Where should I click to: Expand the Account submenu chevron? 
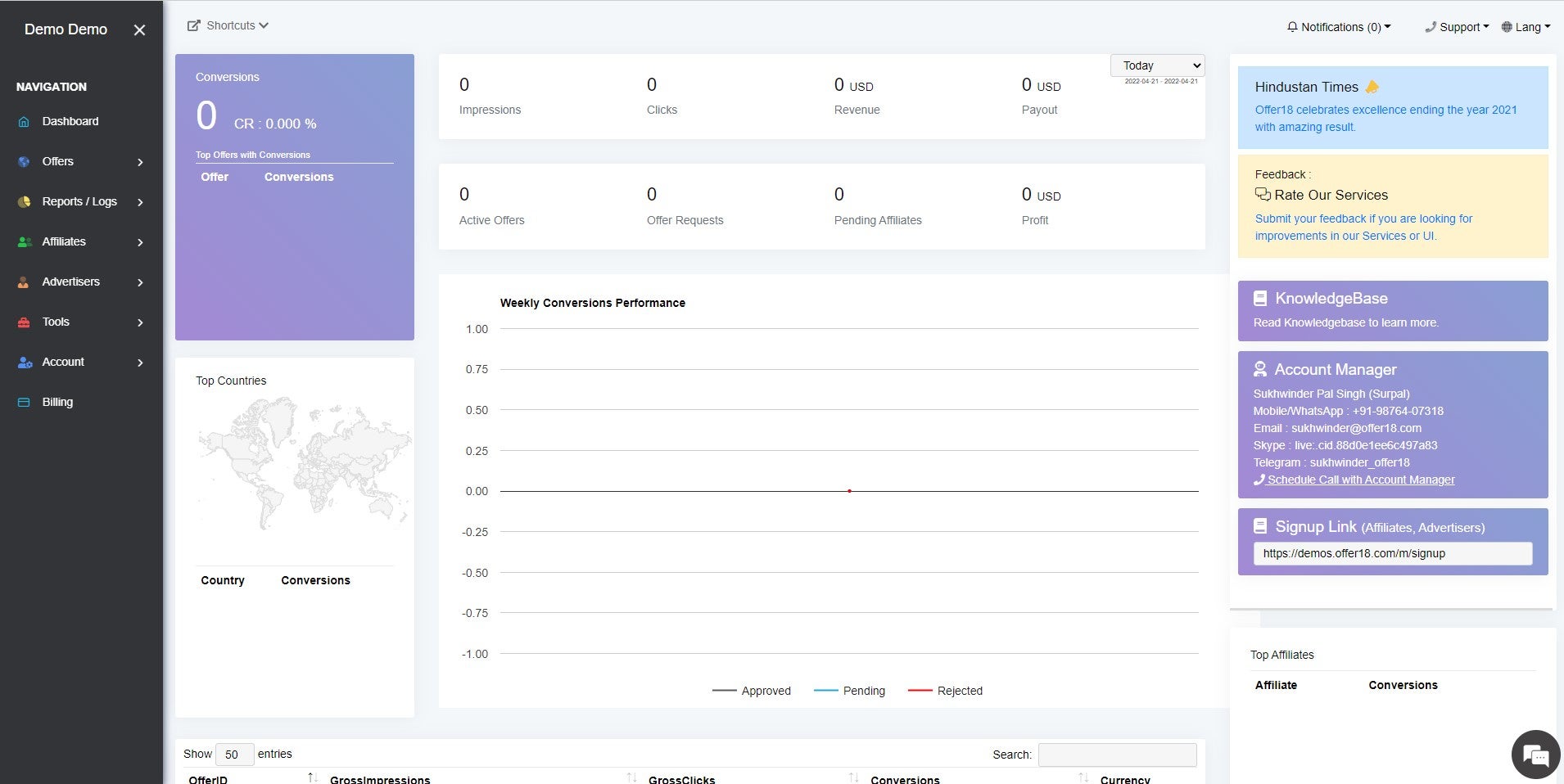[140, 363]
